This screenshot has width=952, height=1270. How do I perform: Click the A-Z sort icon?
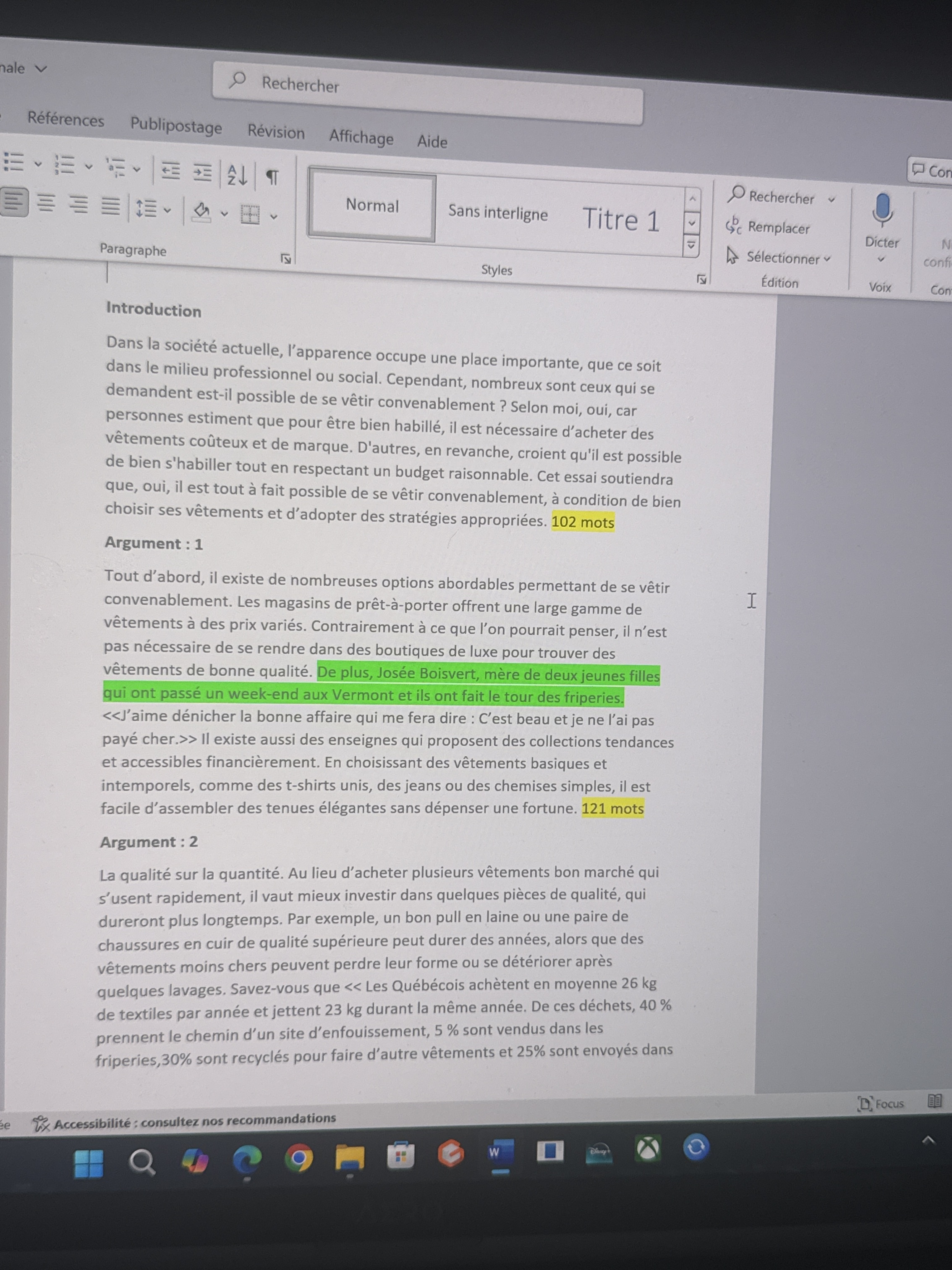coord(237,175)
